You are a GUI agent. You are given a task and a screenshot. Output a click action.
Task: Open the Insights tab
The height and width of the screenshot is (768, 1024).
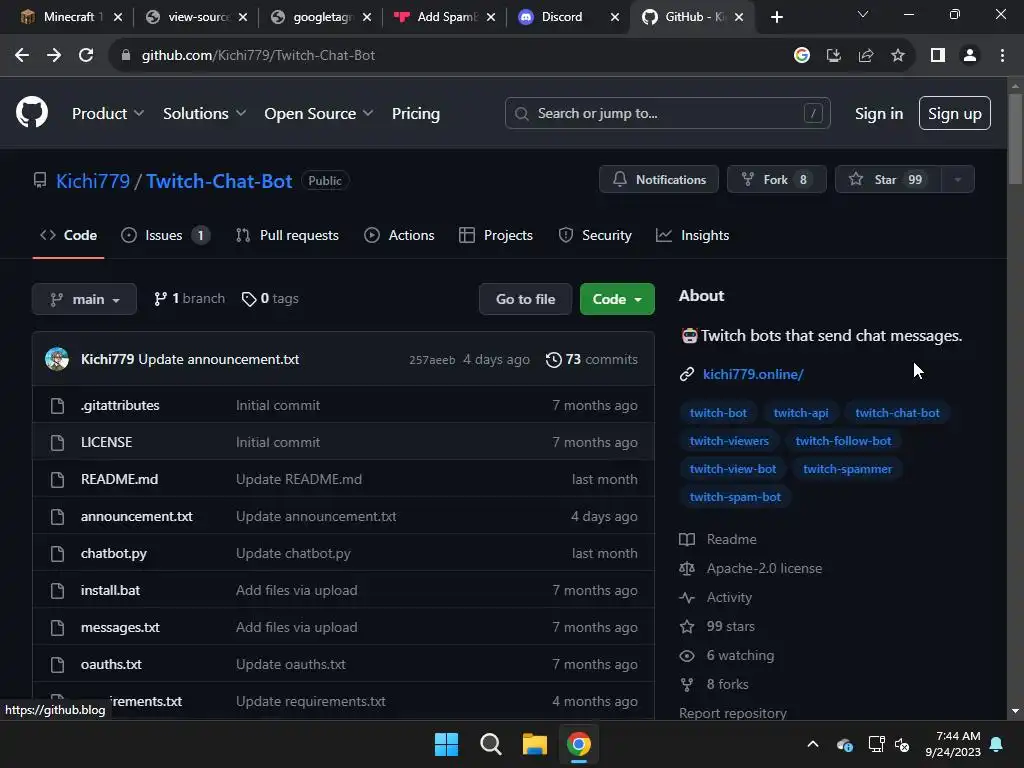tap(692, 235)
